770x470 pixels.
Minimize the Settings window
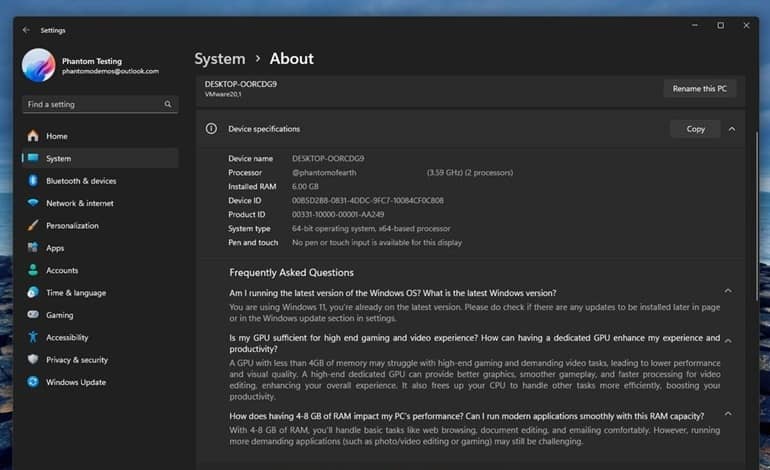(695, 26)
